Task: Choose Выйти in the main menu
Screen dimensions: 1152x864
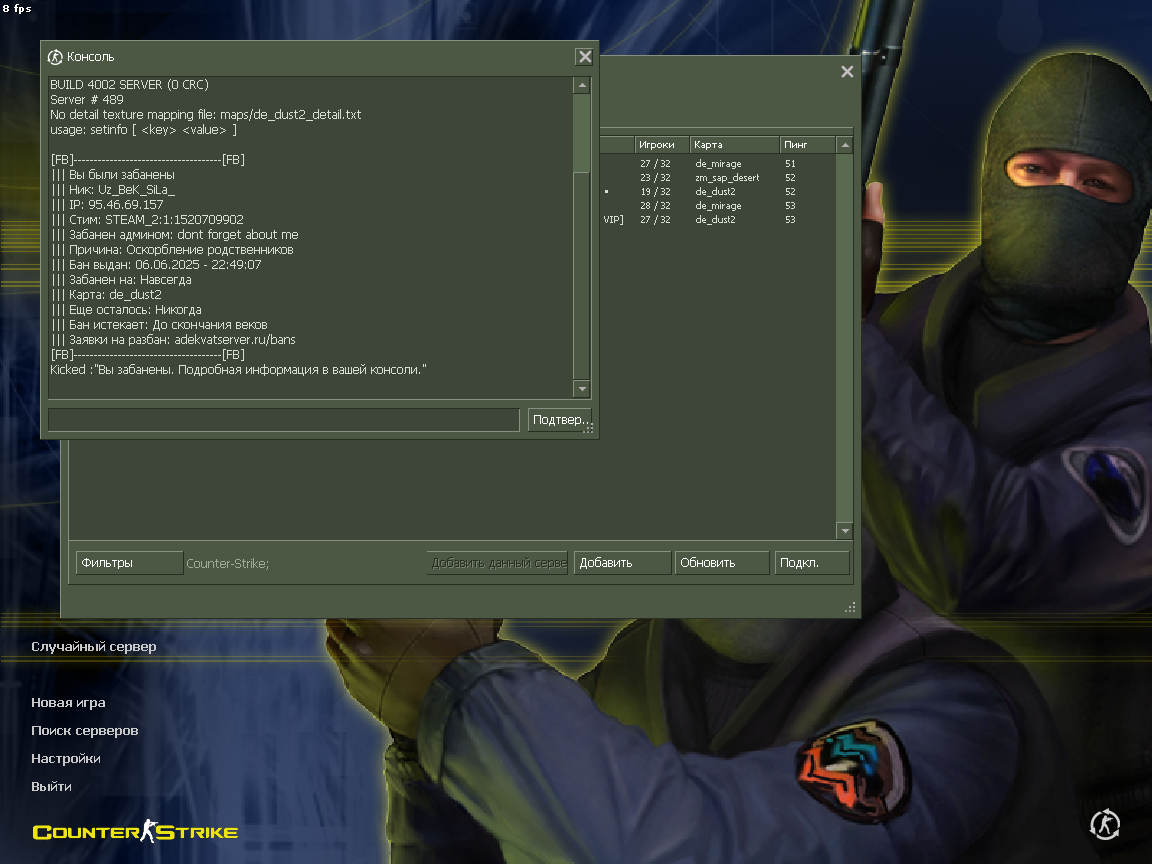Action: coord(51,786)
